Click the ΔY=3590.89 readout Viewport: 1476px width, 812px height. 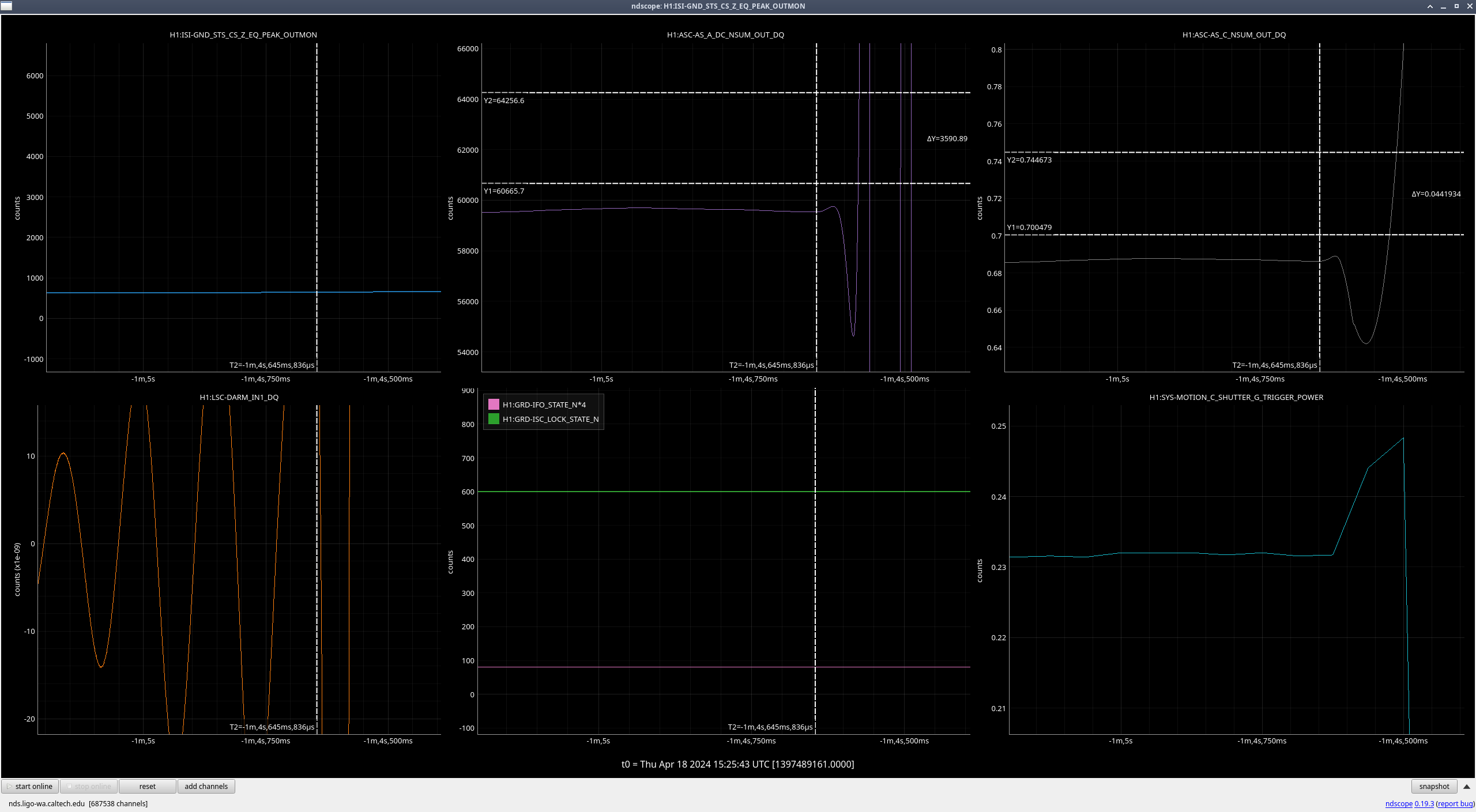(x=947, y=138)
